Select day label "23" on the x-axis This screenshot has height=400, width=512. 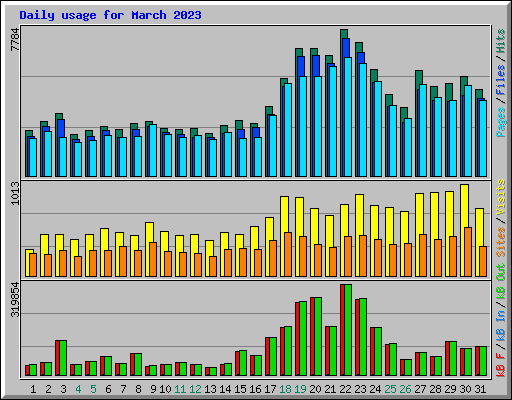pyautogui.click(x=360, y=389)
